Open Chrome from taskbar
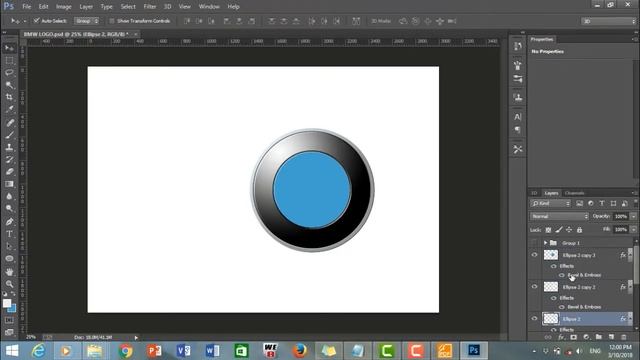Screen dimensions: 640x360 tap(125, 351)
